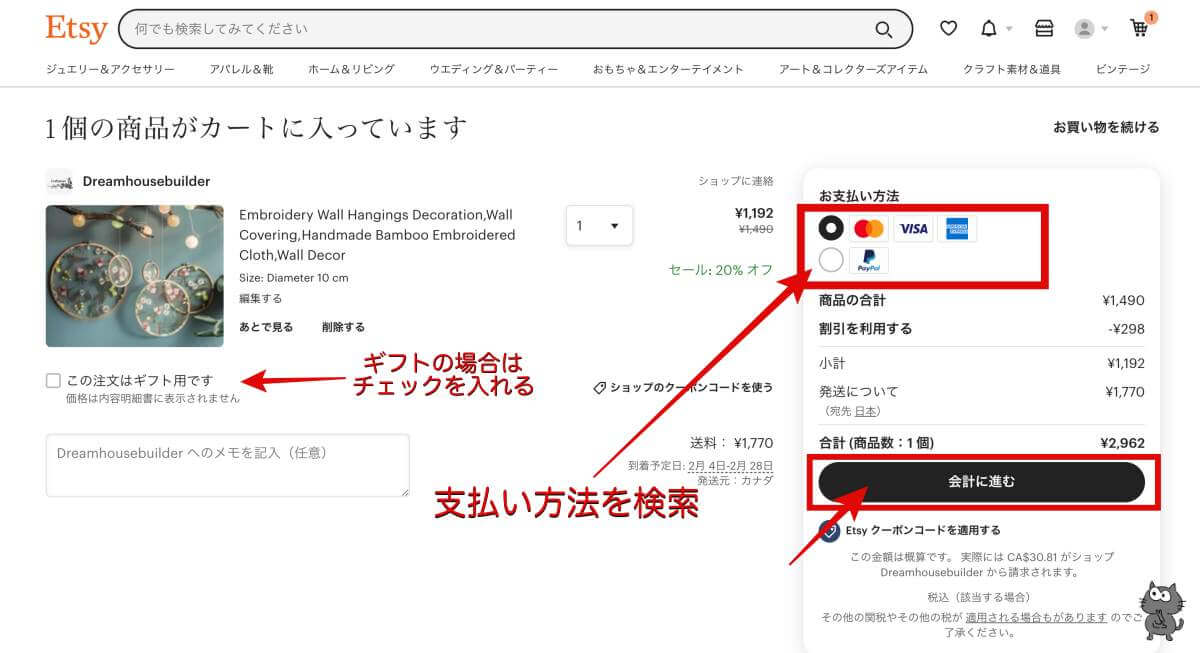This screenshot has height=653, width=1200.
Task: Click Etsy クーポンコードを適用する link
Action: point(923,530)
